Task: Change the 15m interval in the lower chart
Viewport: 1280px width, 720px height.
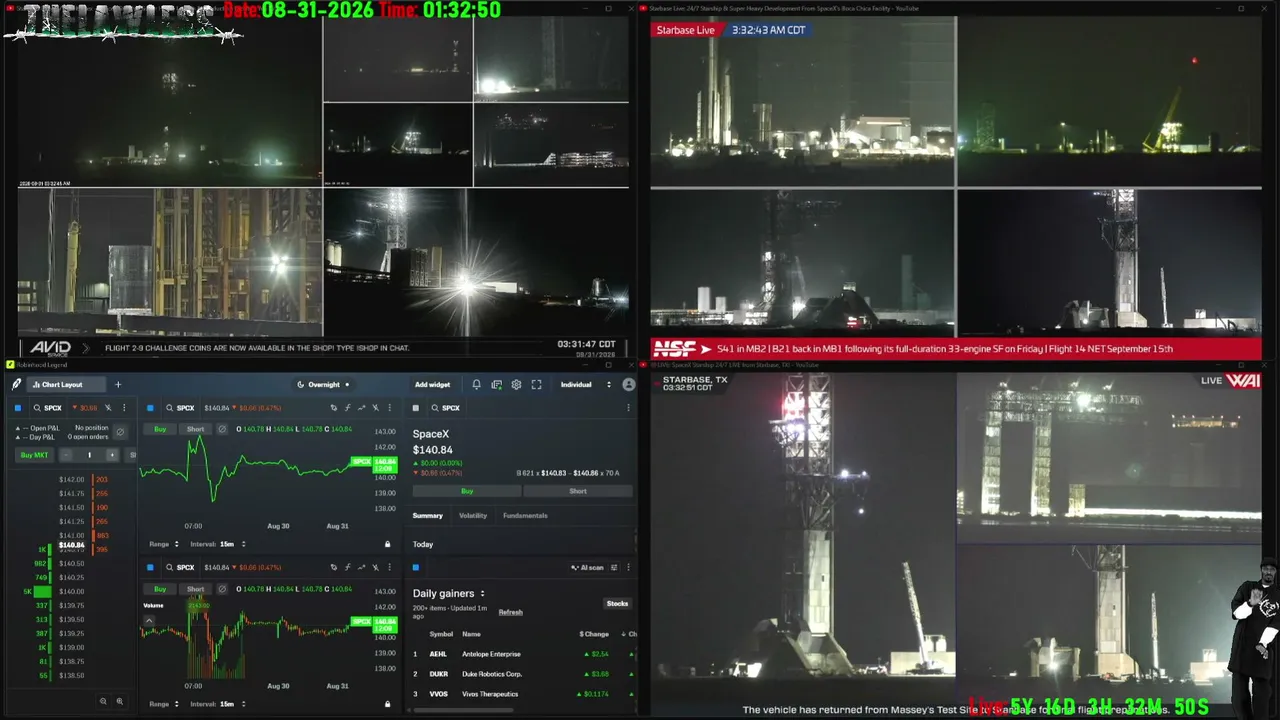Action: pyautogui.click(x=217, y=704)
